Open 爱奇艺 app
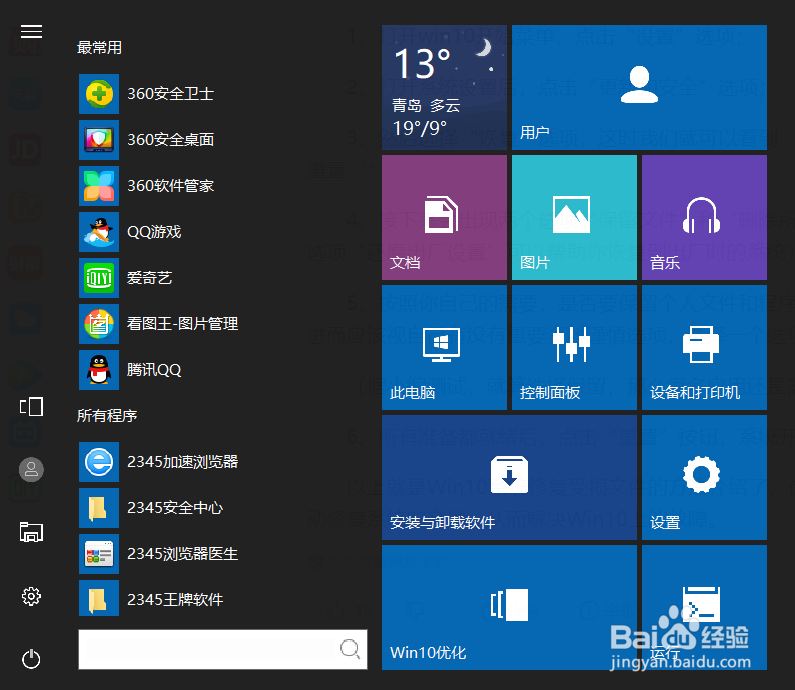The width and height of the screenshot is (795, 690). point(126,278)
